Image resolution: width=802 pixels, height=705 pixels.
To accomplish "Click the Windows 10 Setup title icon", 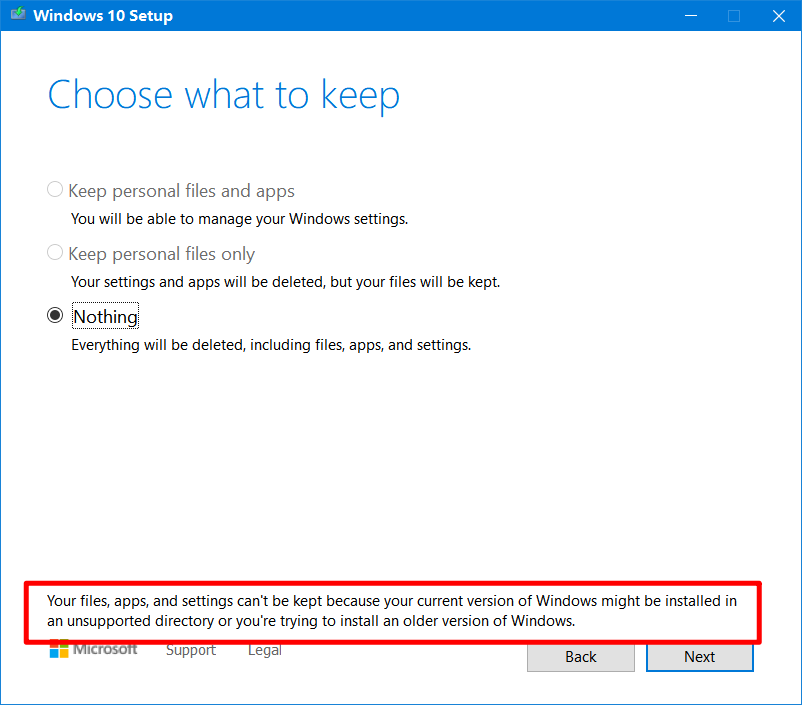I will (x=18, y=14).
